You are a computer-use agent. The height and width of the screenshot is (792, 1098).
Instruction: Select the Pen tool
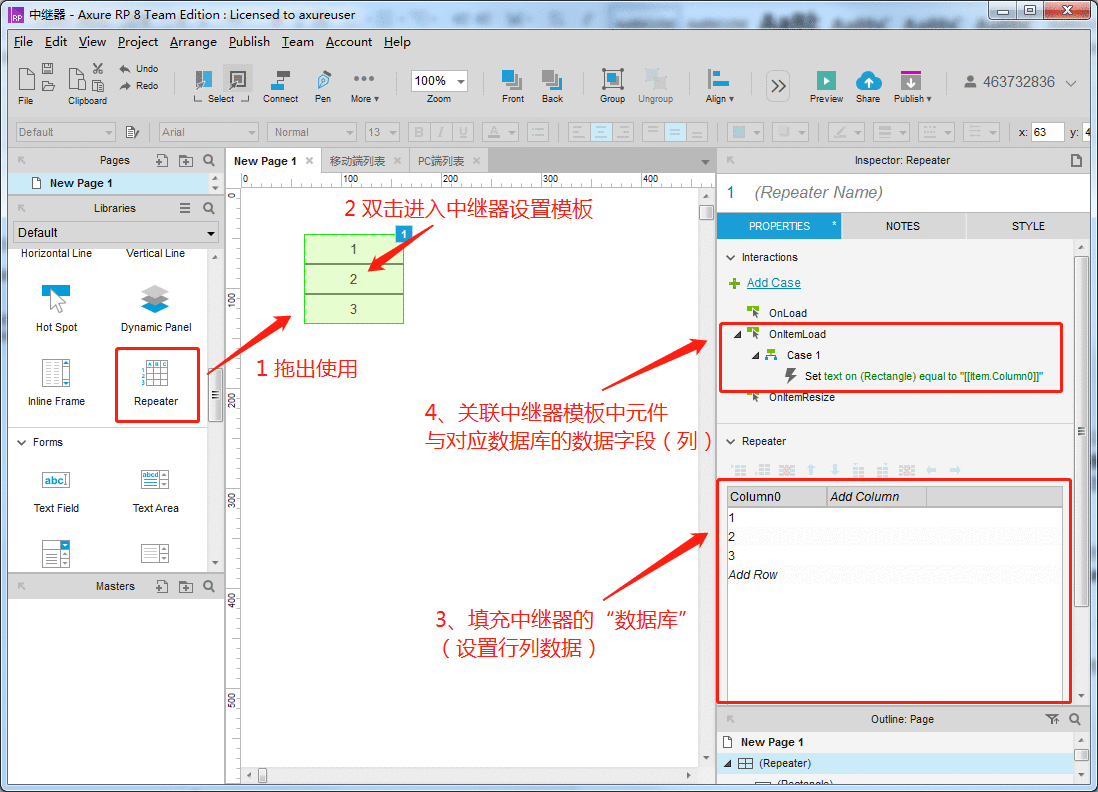click(x=323, y=86)
